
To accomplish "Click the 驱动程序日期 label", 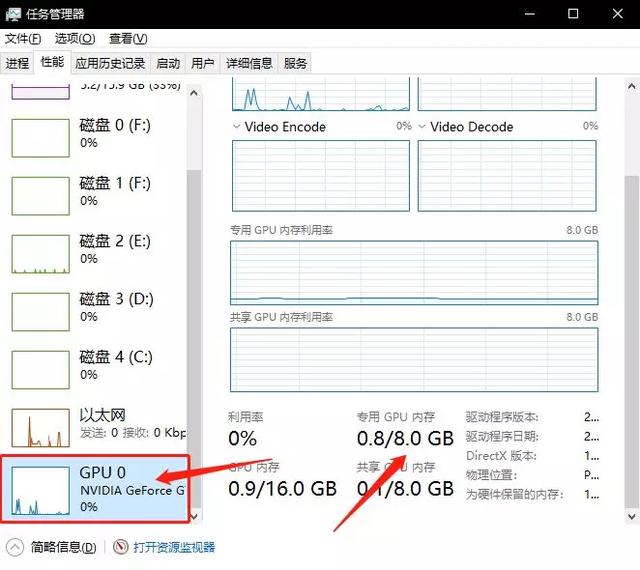I will 502,436.
